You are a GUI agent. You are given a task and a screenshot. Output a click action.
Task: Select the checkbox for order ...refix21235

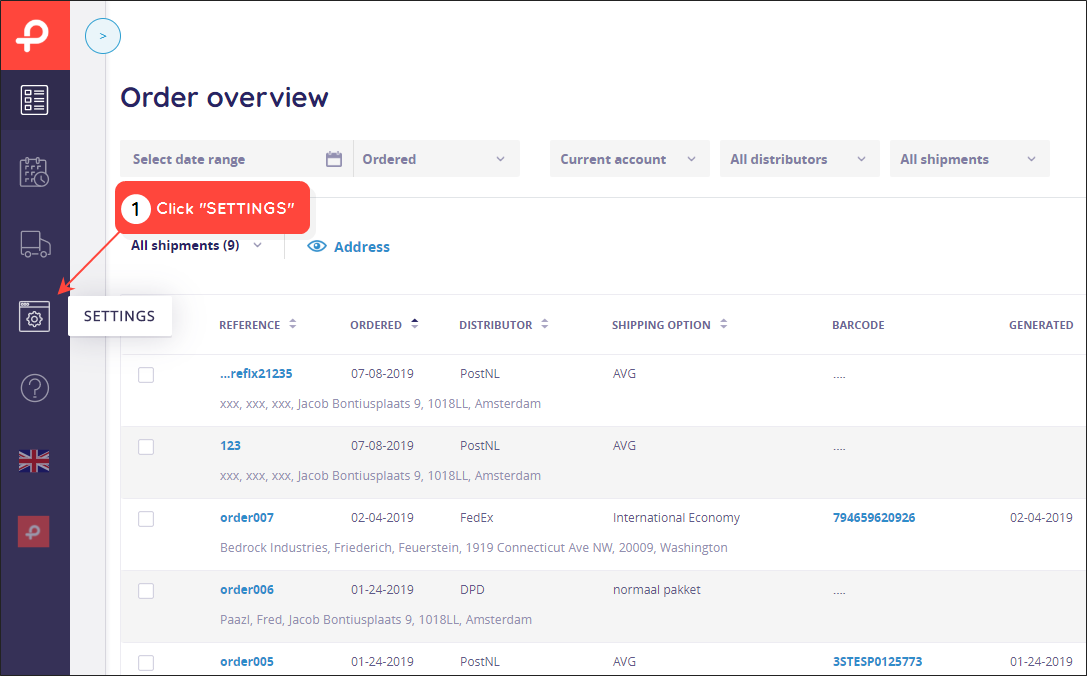coord(146,375)
